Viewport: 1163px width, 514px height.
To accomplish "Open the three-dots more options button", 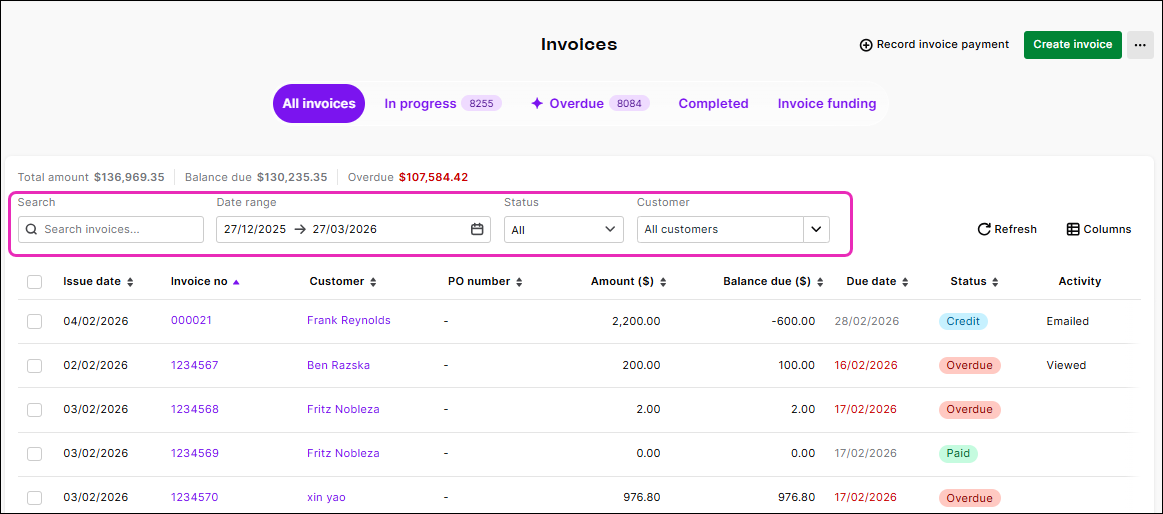I will 1141,45.
